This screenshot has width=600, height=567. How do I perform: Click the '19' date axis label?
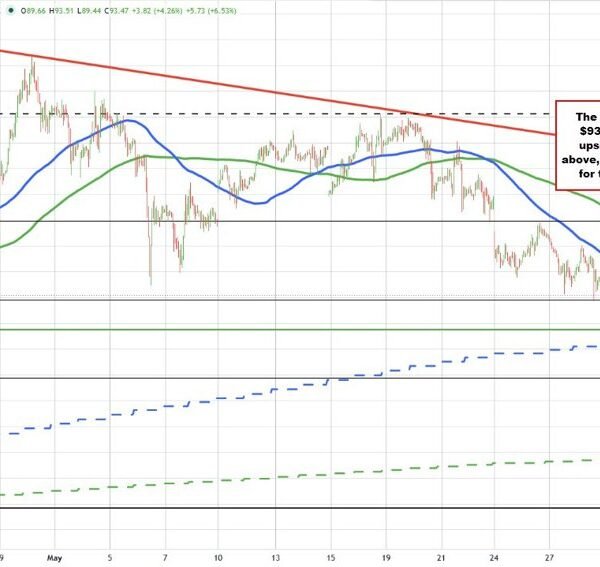point(386,558)
